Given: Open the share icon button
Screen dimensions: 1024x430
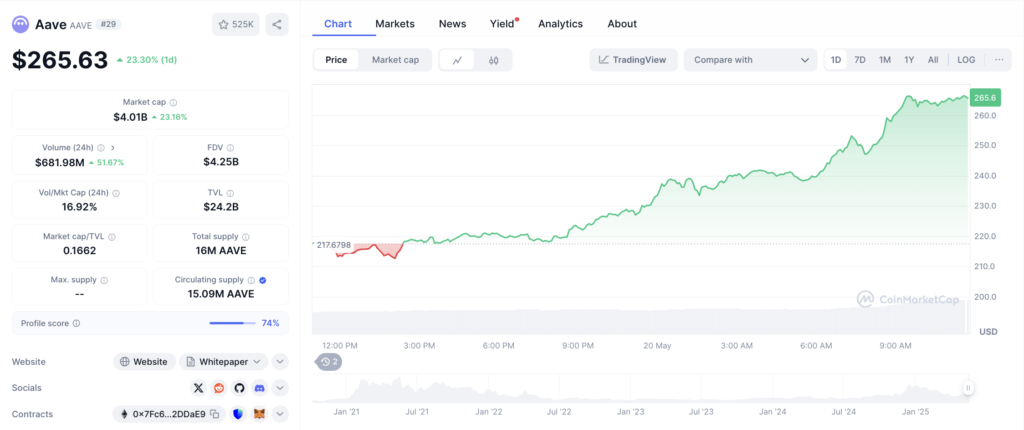Looking at the screenshot, I should pos(277,25).
